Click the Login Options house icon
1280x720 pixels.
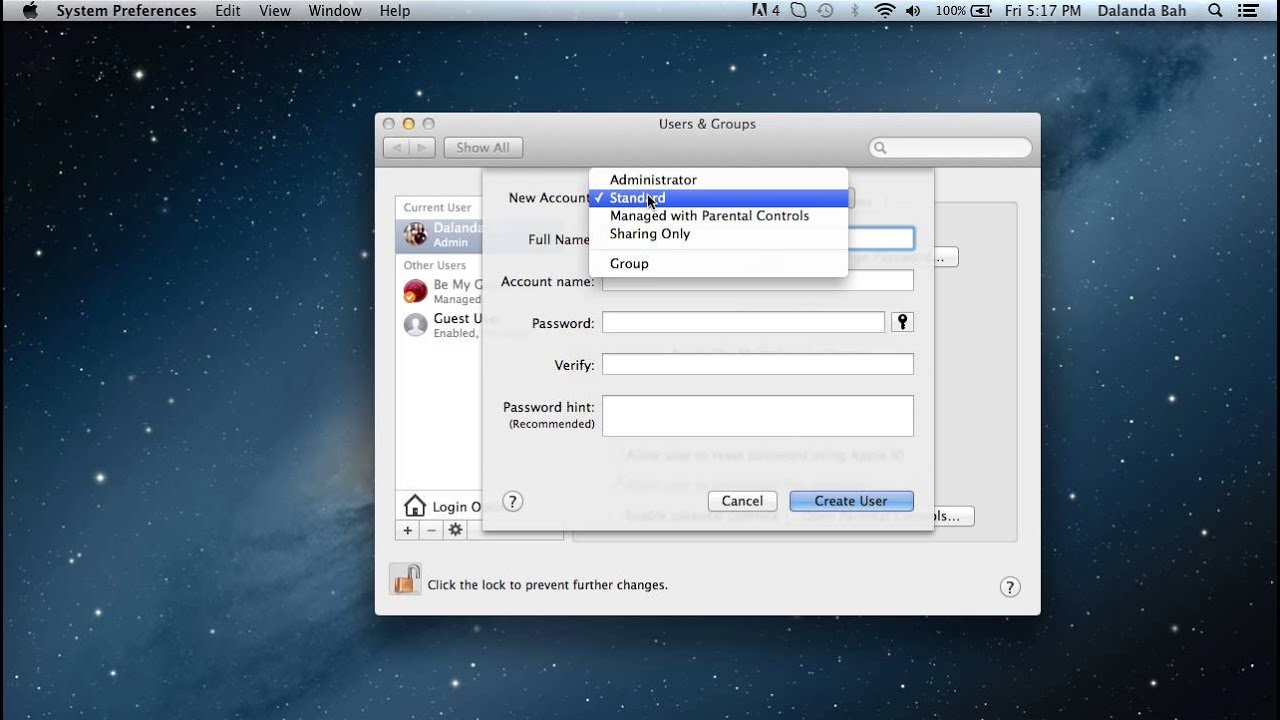pyautogui.click(x=415, y=506)
